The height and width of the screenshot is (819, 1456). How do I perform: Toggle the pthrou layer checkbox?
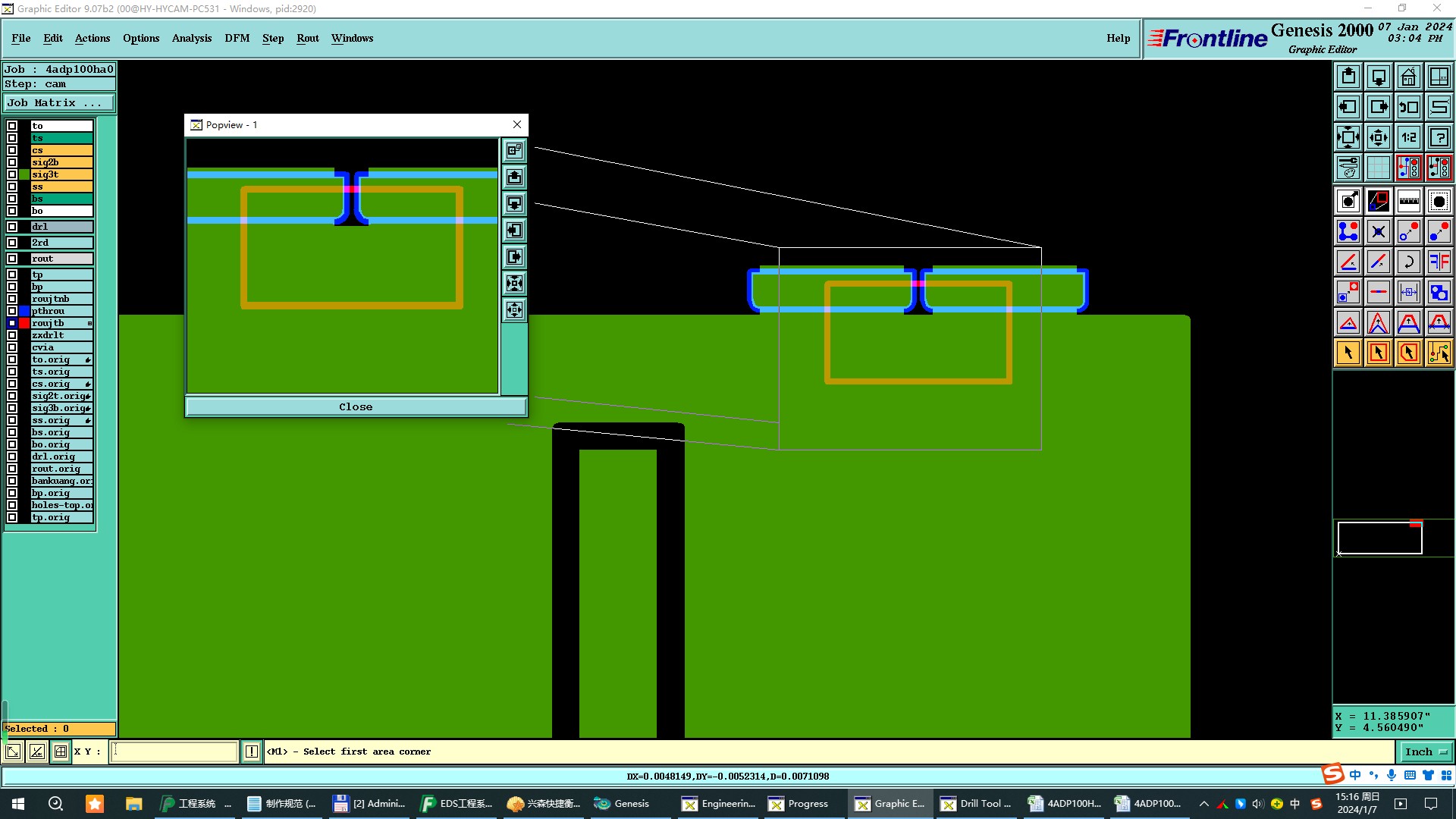click(x=12, y=311)
